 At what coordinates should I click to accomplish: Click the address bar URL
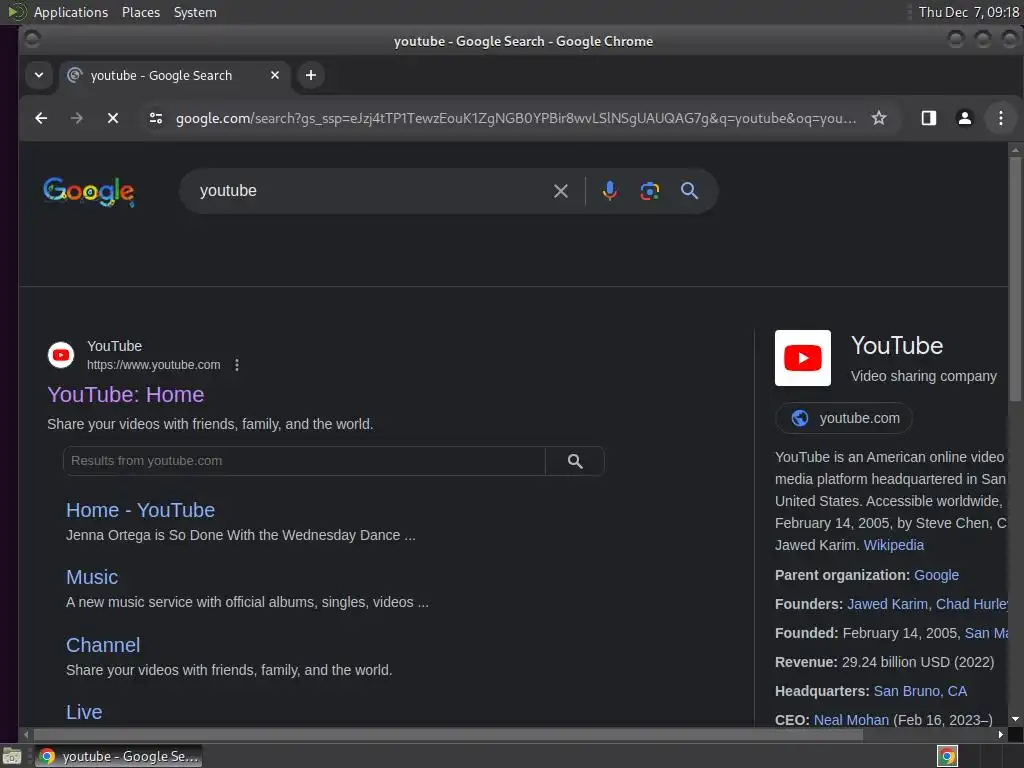516,118
